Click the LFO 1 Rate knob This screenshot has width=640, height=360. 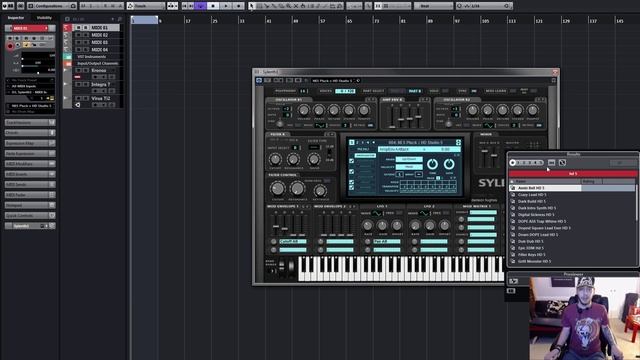point(367,225)
